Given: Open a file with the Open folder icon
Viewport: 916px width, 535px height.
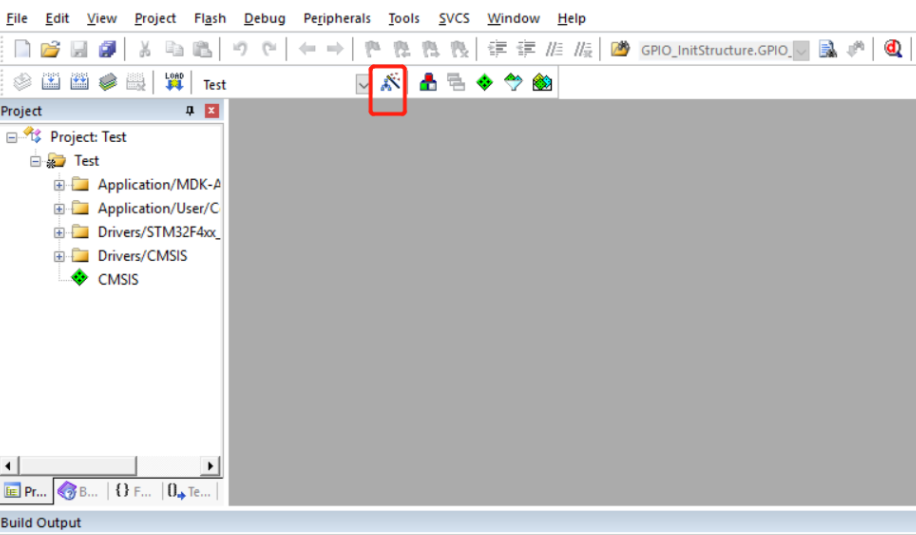Looking at the screenshot, I should pyautogui.click(x=50, y=49).
